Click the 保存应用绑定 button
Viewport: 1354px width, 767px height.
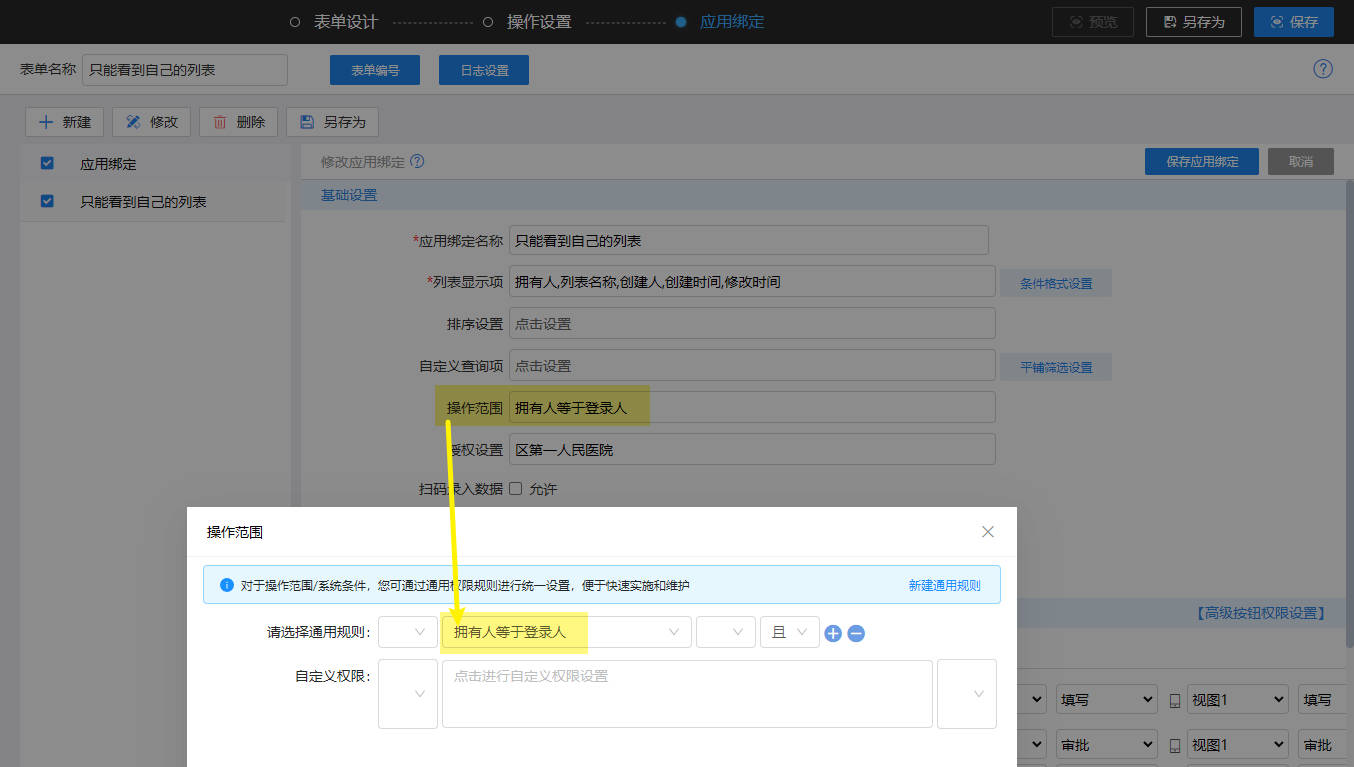point(1201,161)
